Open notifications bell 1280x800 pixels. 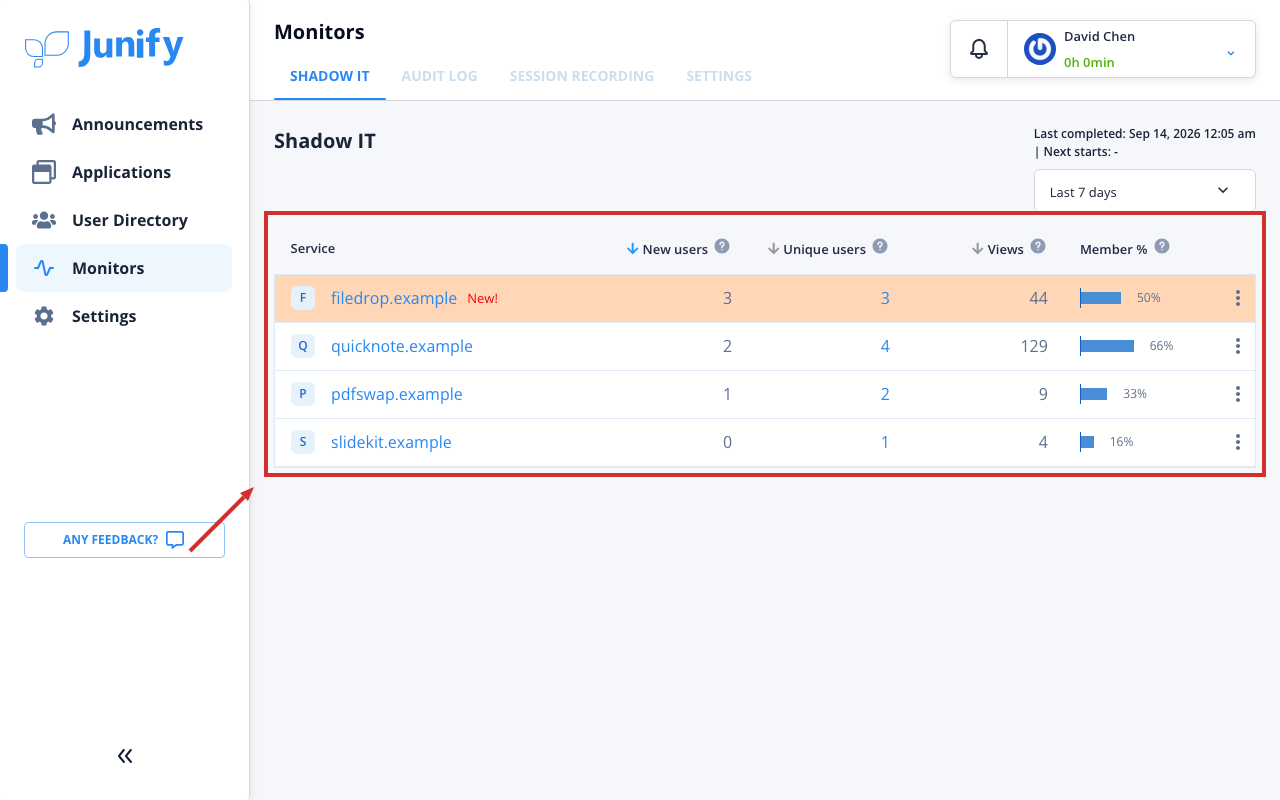pos(979,48)
